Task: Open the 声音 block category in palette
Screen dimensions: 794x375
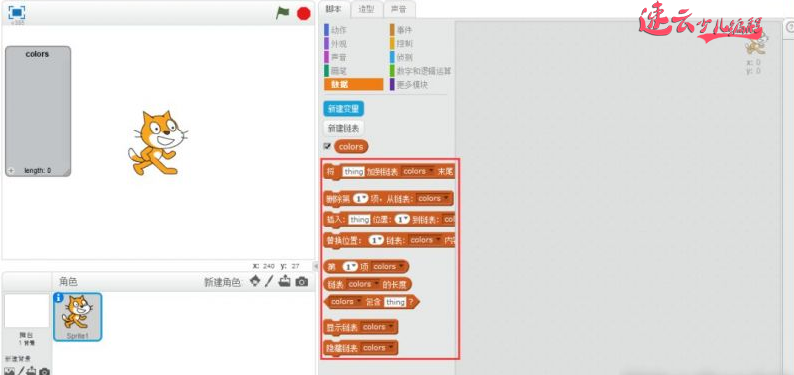Action: click(x=339, y=57)
